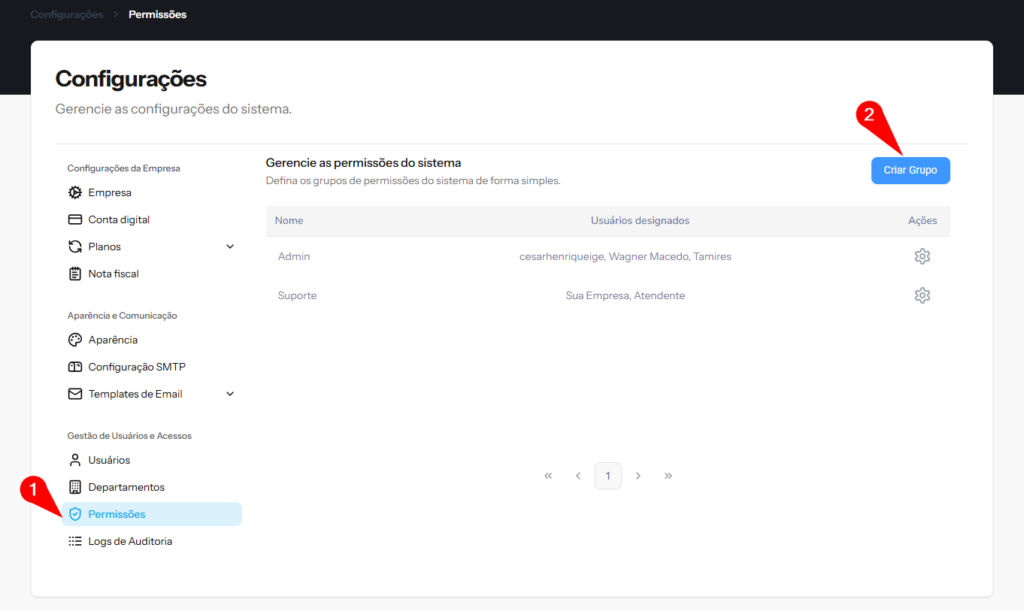Click the list icon for Logs de Auditoria
This screenshot has height=611, width=1024.
[x=75, y=541]
